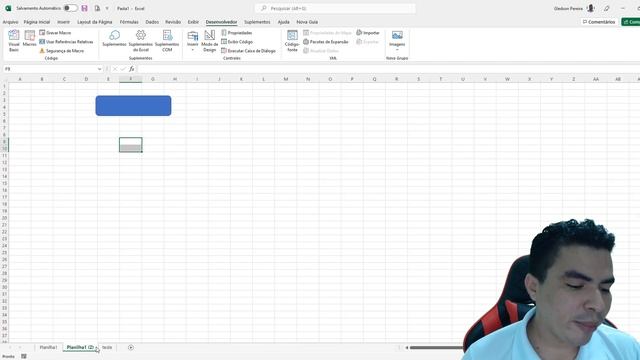Toggle Usar Referências Relativas
The image size is (640, 360).
(66, 42)
